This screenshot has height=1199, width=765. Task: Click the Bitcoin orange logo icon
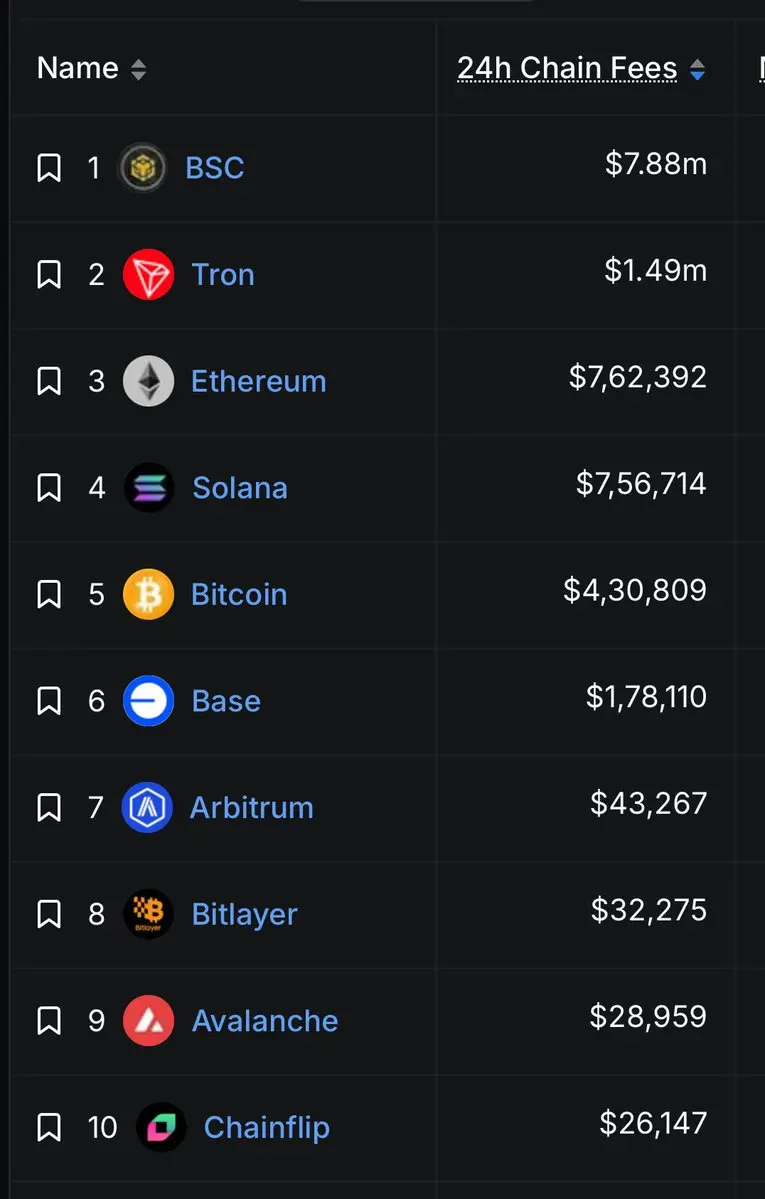tap(148, 594)
